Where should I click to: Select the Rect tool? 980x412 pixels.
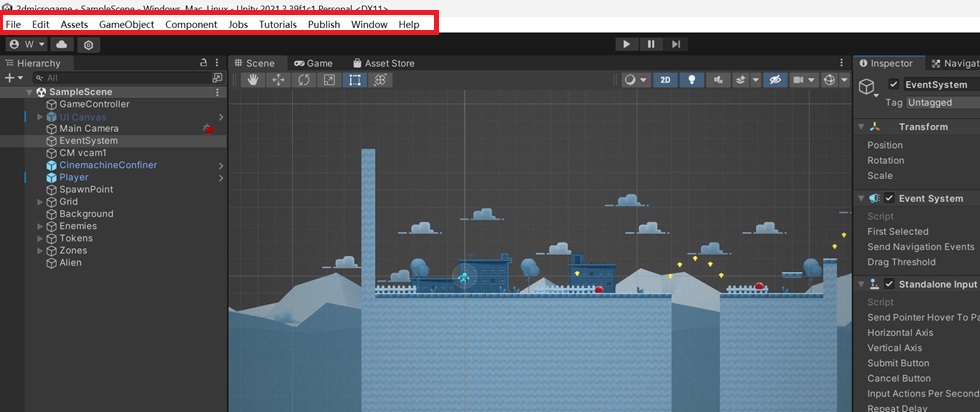pos(354,80)
